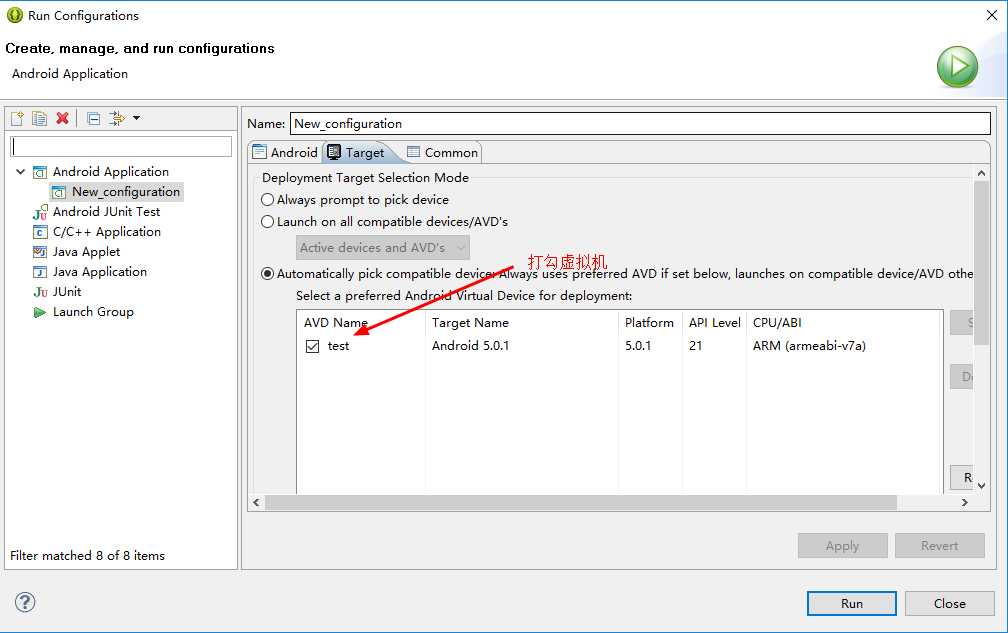The image size is (1008, 633).
Task: Click the configuration Name text field
Action: tap(640, 124)
